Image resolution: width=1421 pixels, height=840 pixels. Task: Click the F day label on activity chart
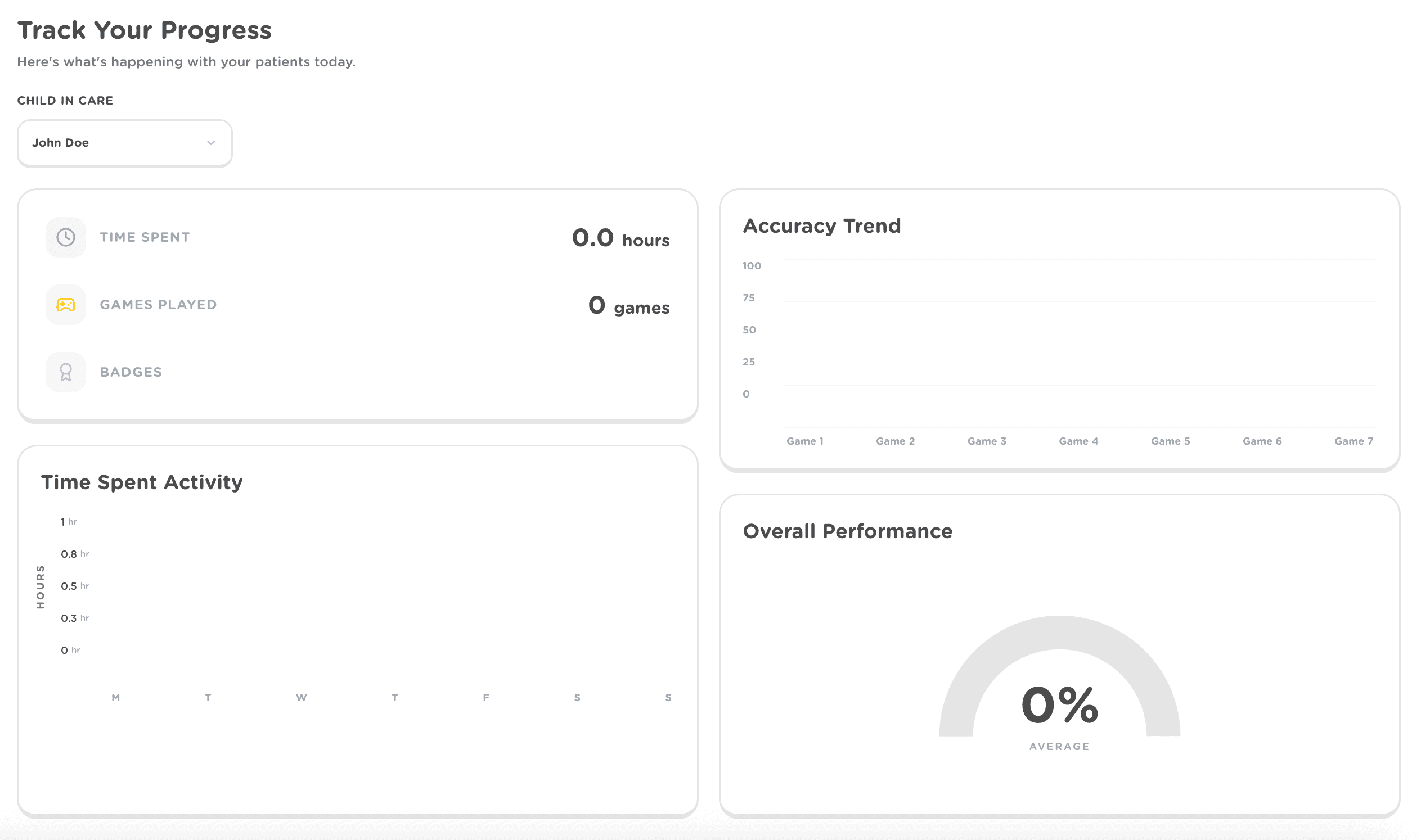coord(486,698)
